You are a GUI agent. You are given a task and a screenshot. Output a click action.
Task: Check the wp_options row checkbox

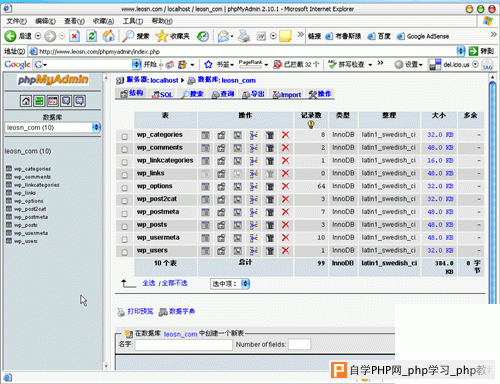125,188
